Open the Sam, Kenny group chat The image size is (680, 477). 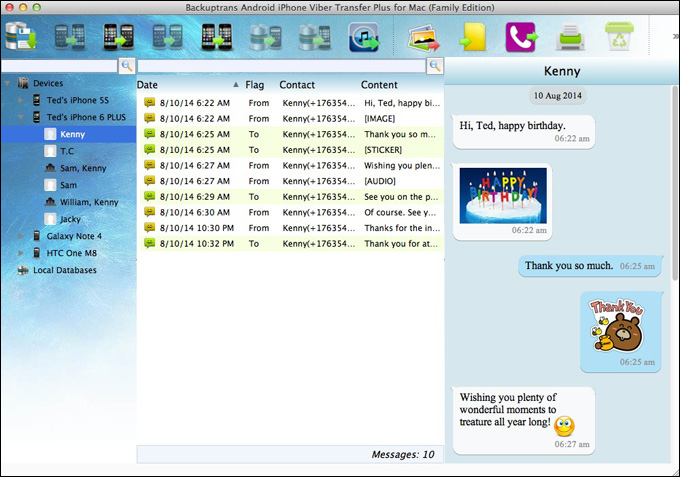(x=83, y=168)
